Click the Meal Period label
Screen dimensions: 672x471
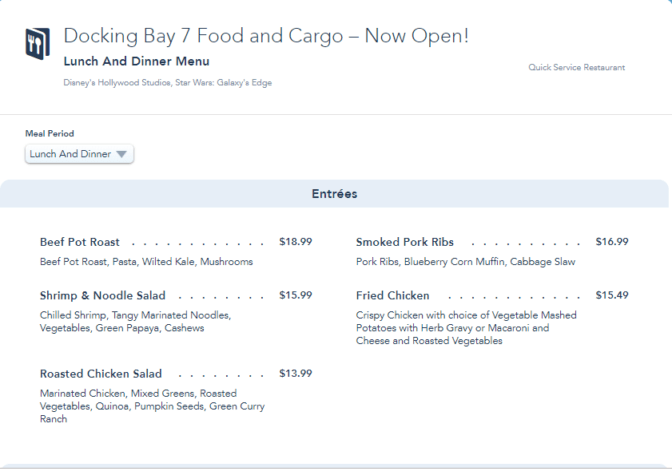pyautogui.click(x=50, y=134)
